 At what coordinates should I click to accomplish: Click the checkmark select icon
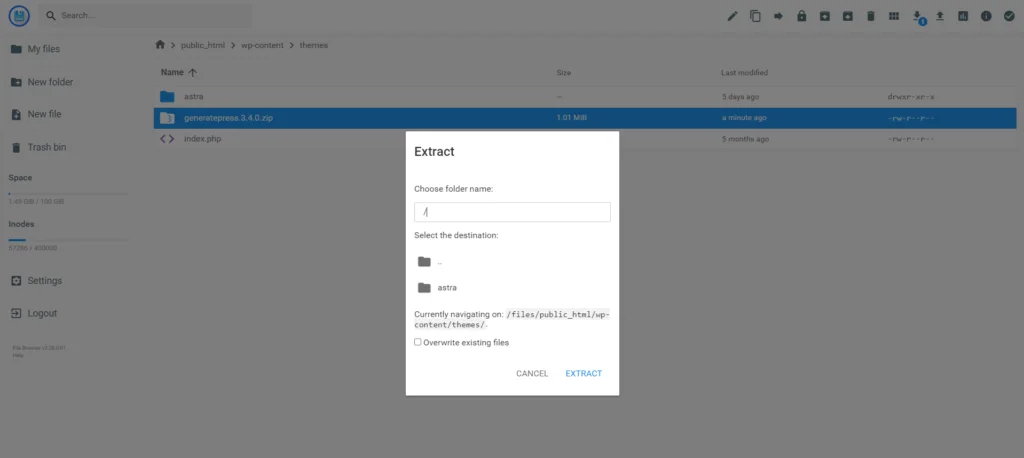tap(1009, 16)
